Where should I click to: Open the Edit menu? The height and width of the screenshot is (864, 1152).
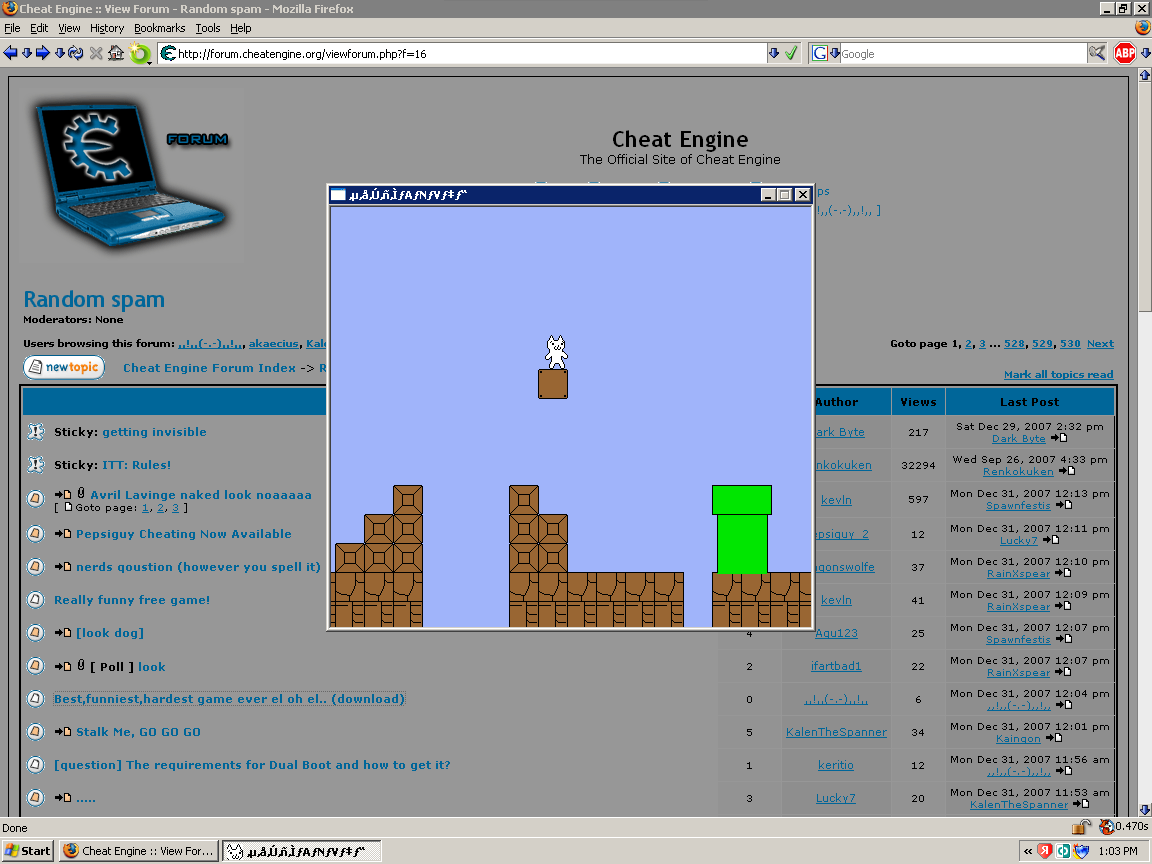pos(39,28)
